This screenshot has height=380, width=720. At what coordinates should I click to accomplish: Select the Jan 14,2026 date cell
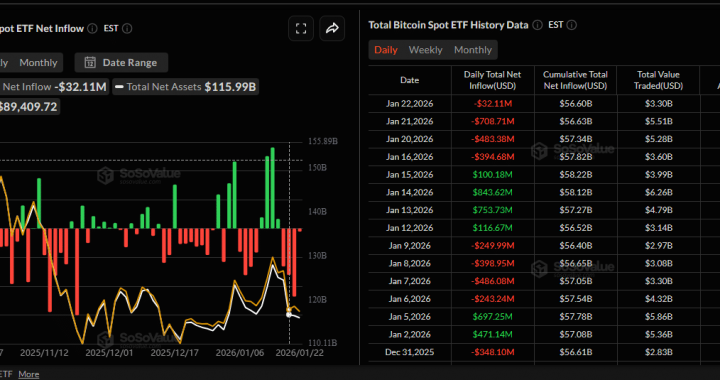click(410, 192)
